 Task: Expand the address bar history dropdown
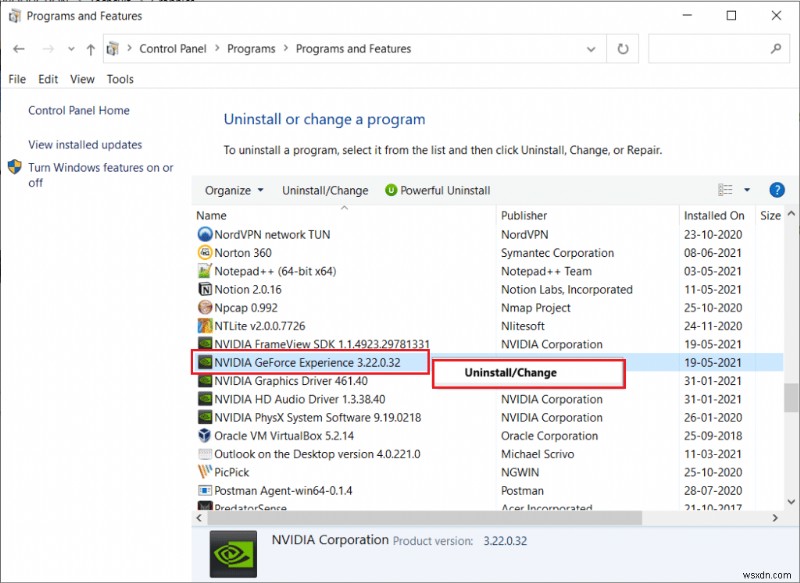pyautogui.click(x=591, y=49)
